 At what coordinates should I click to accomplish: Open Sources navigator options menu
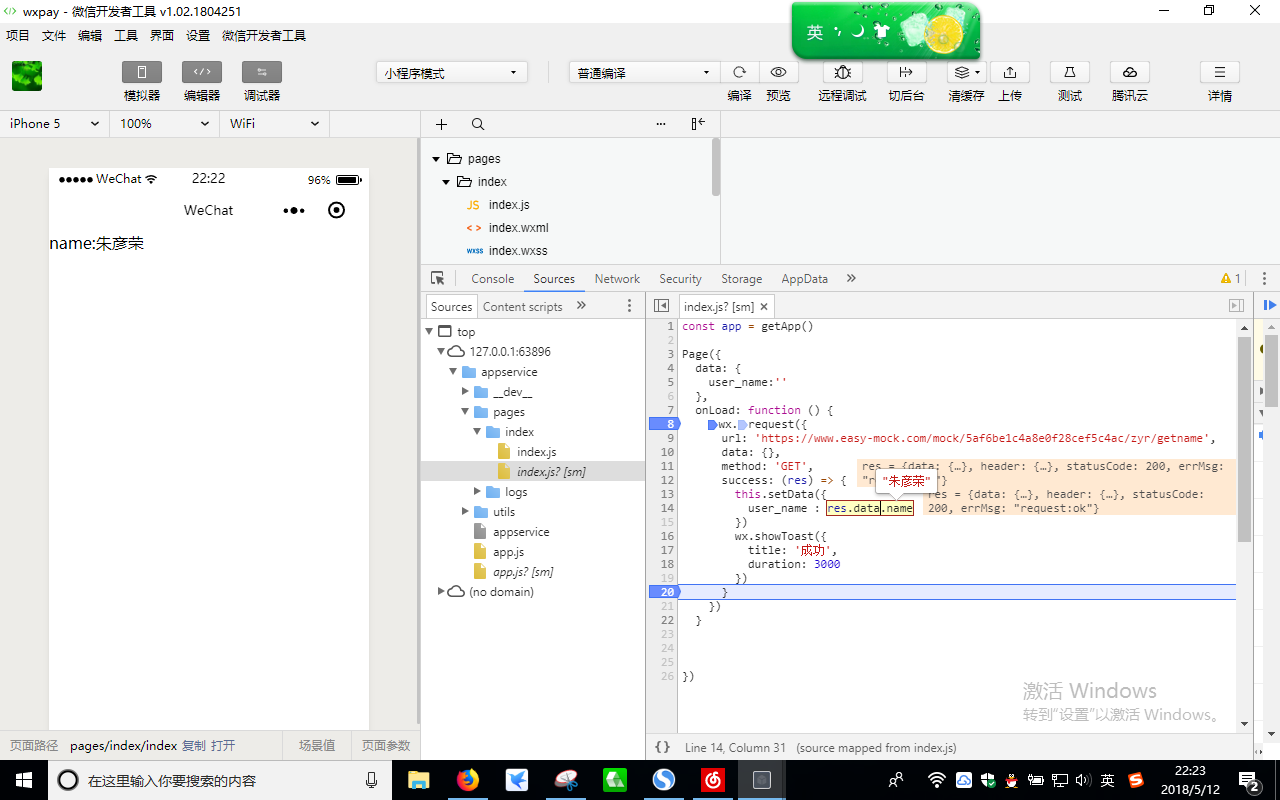pos(629,306)
